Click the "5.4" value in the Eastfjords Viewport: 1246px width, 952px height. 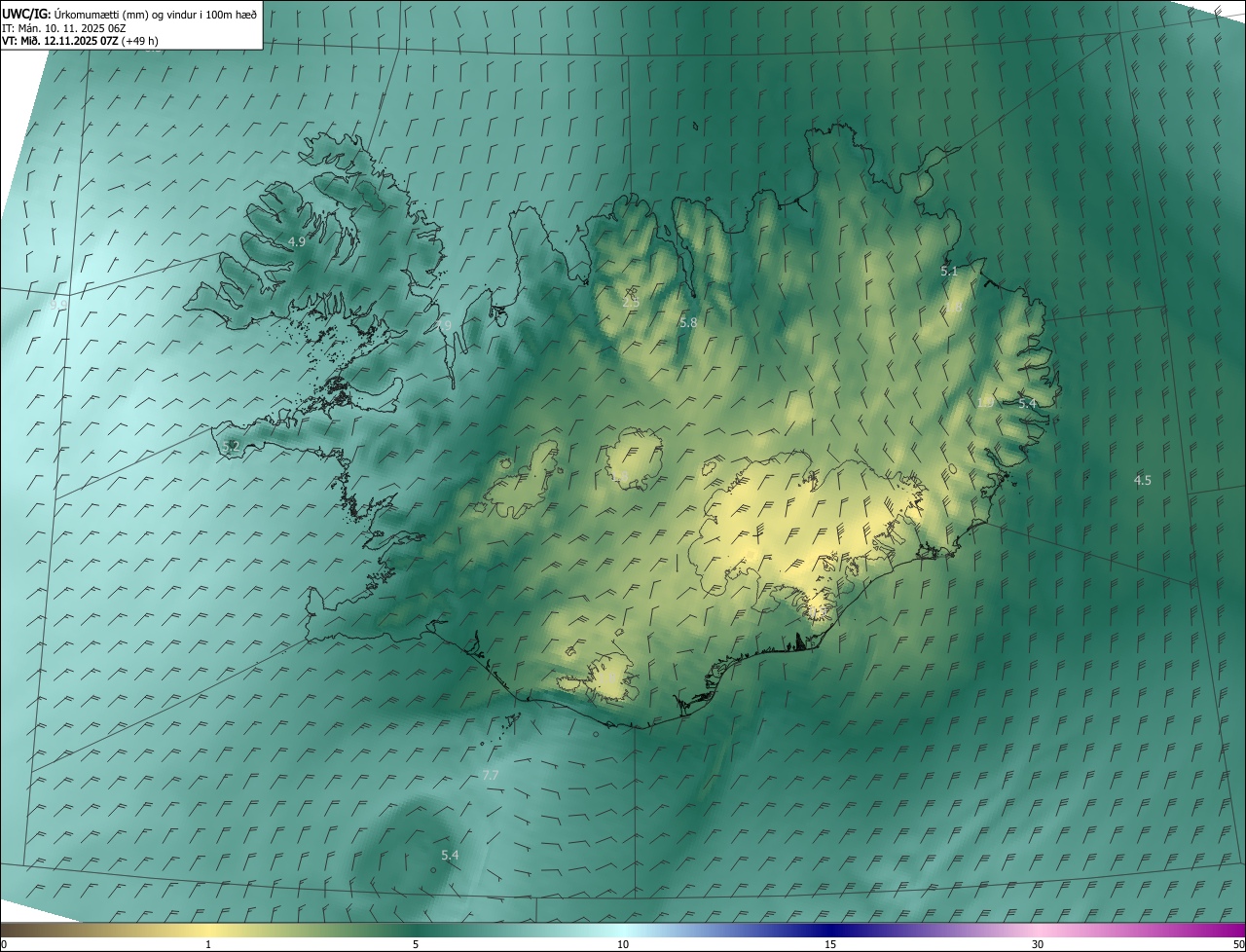click(1027, 403)
